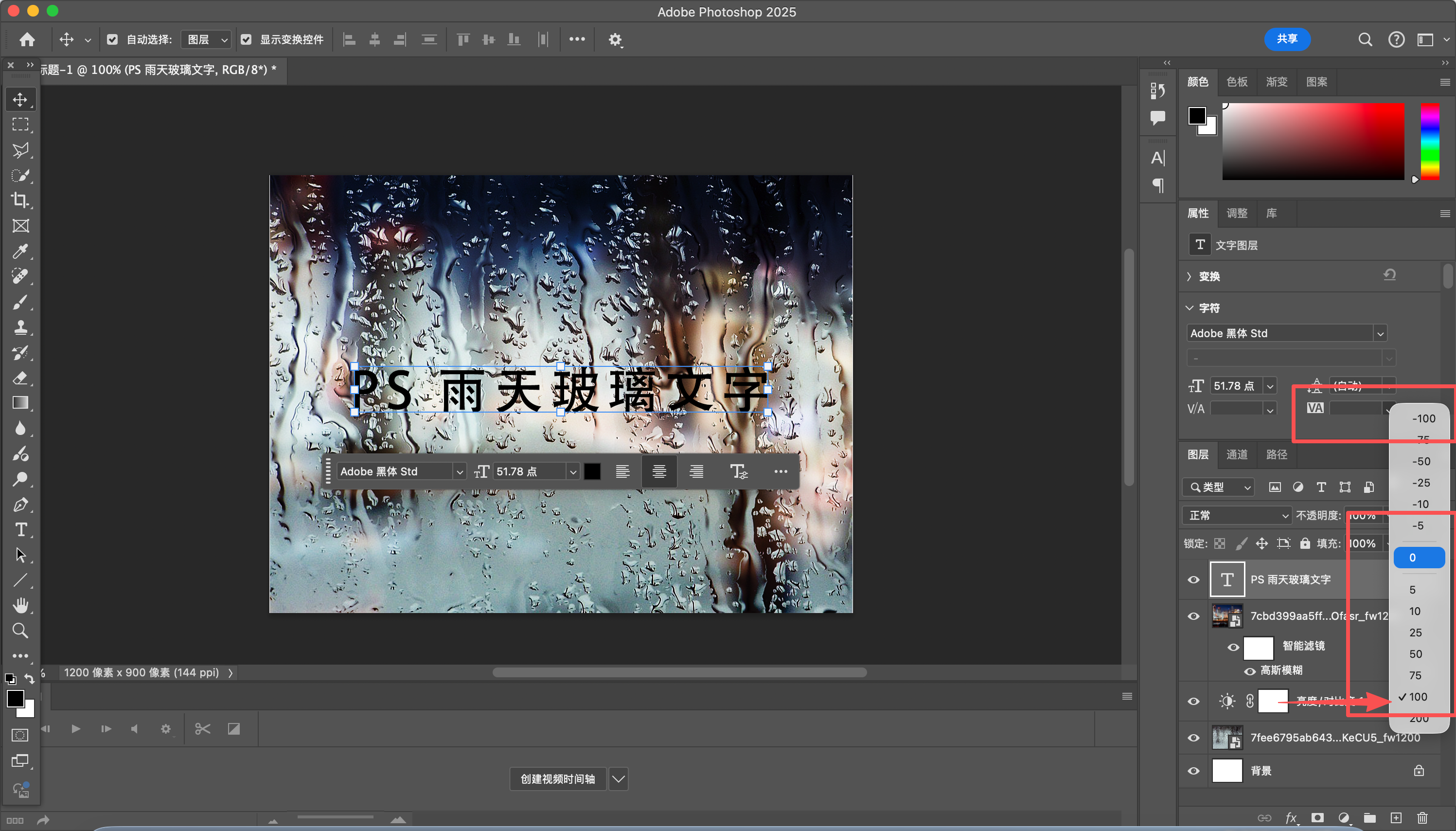This screenshot has width=1456, height=831.
Task: Click center text alignment in floating bar
Action: tap(659, 471)
